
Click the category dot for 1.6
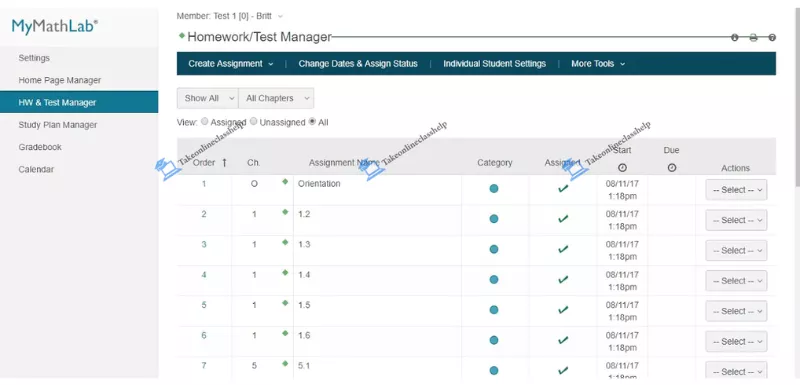pos(493,340)
